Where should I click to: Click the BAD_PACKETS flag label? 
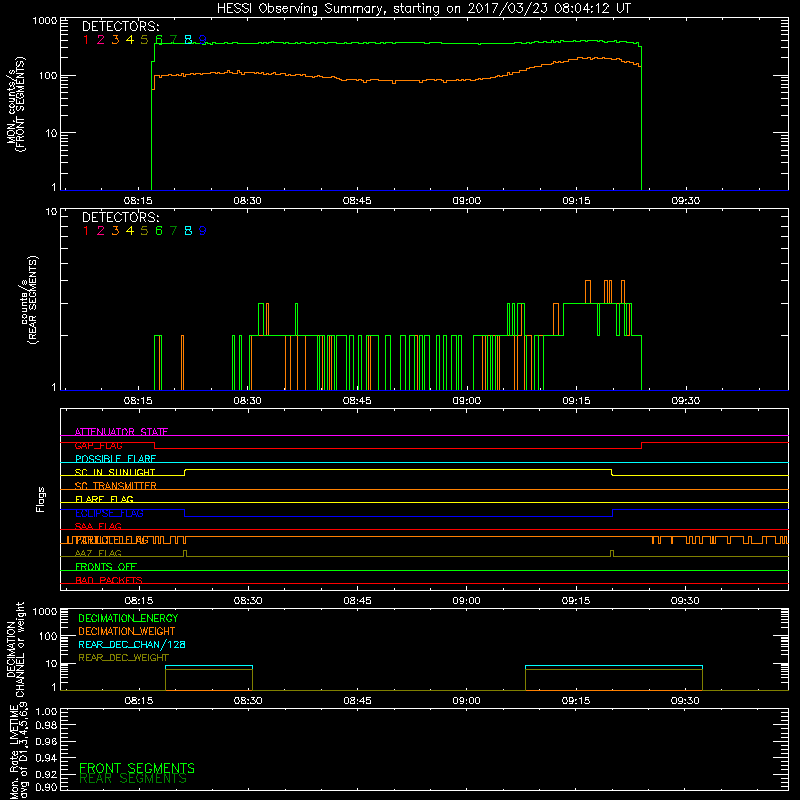(109, 580)
